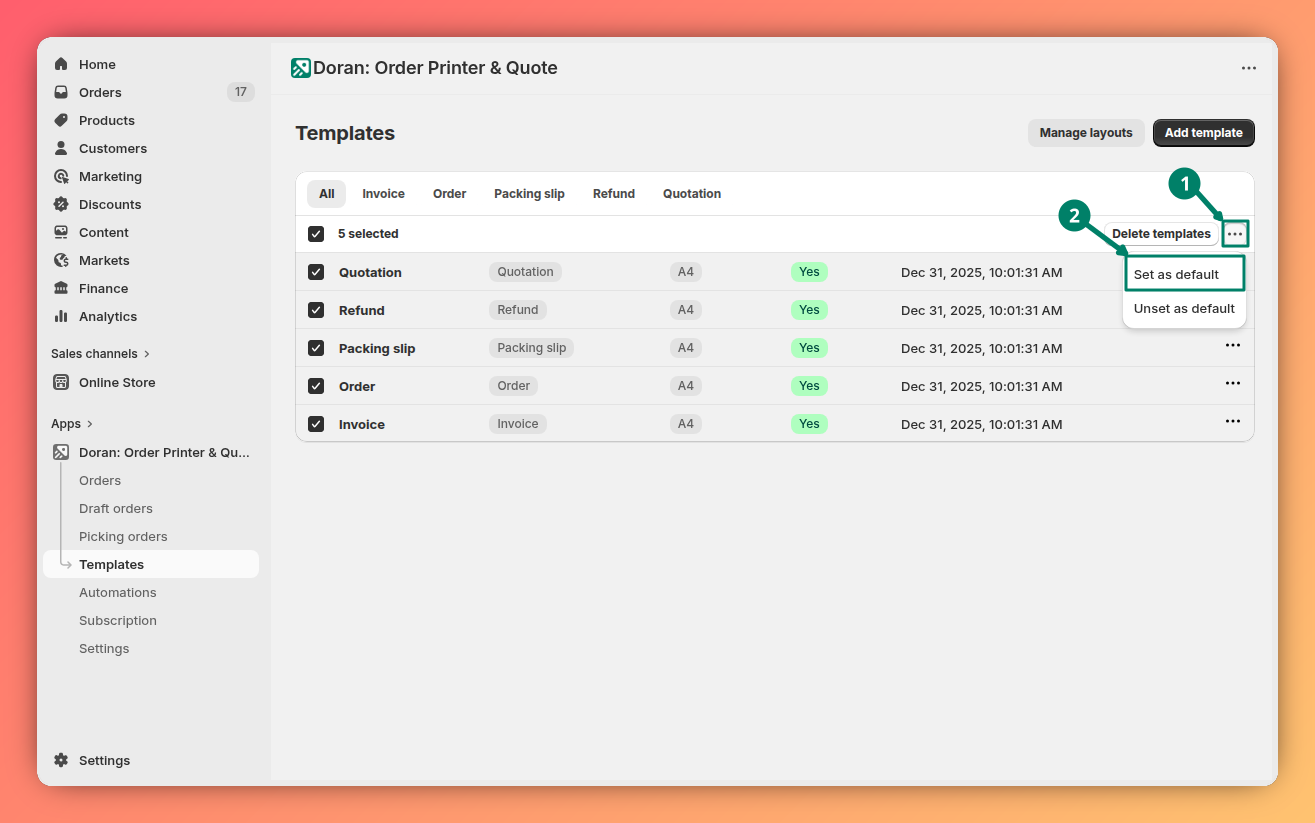The image size is (1315, 823).
Task: Open the Order row actions menu
Action: point(1233,384)
